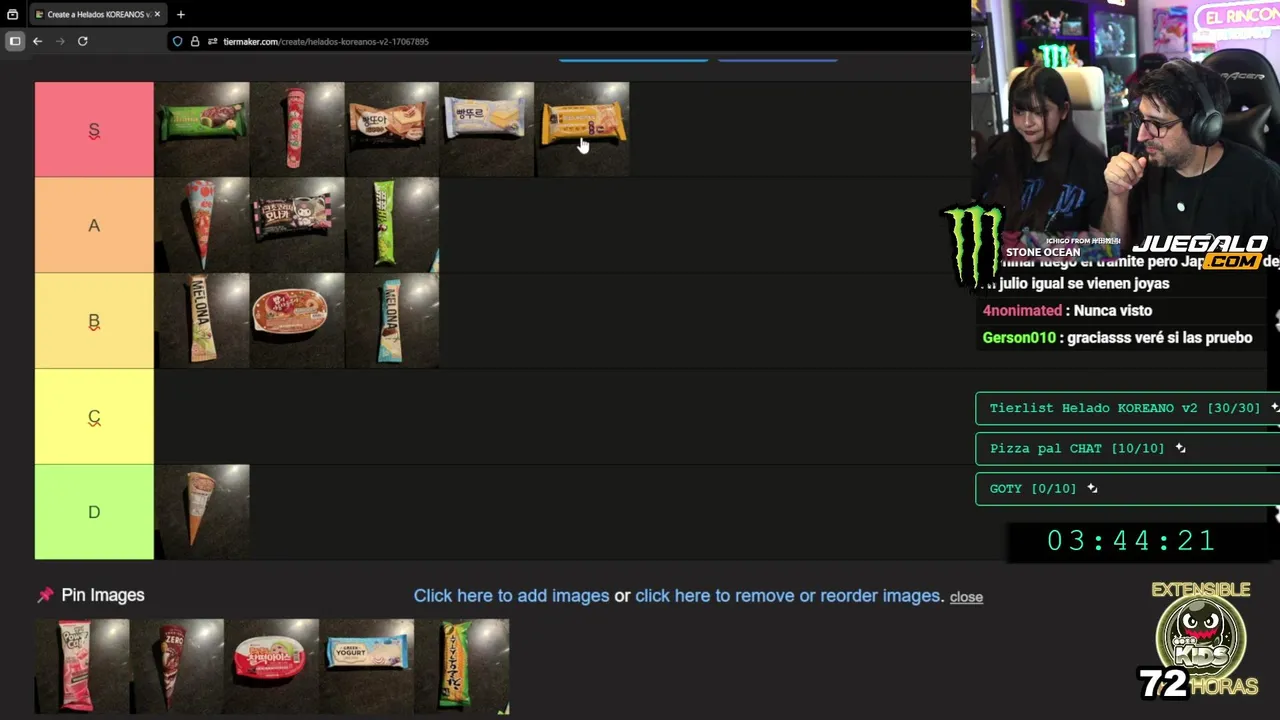
Task: Click GOTY [0/10] goal bar
Action: (x=1127, y=488)
